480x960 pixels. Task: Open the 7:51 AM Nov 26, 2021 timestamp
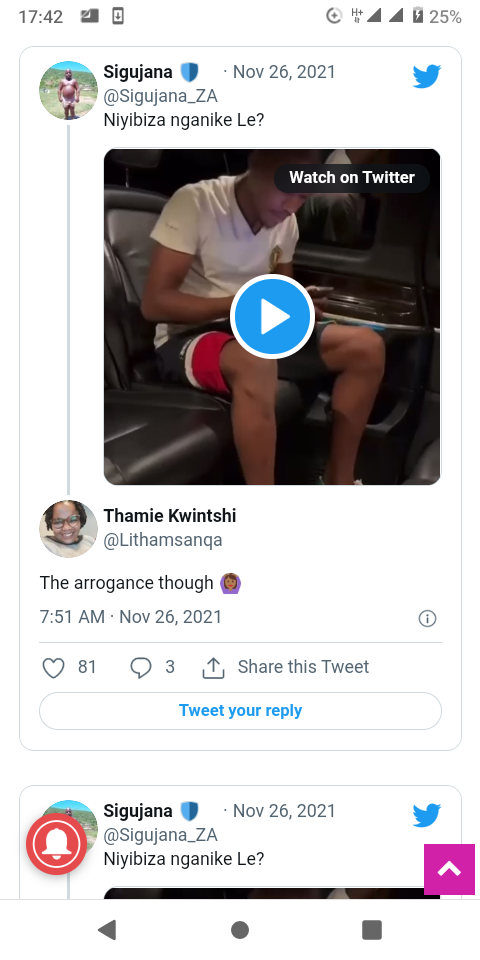tap(130, 617)
